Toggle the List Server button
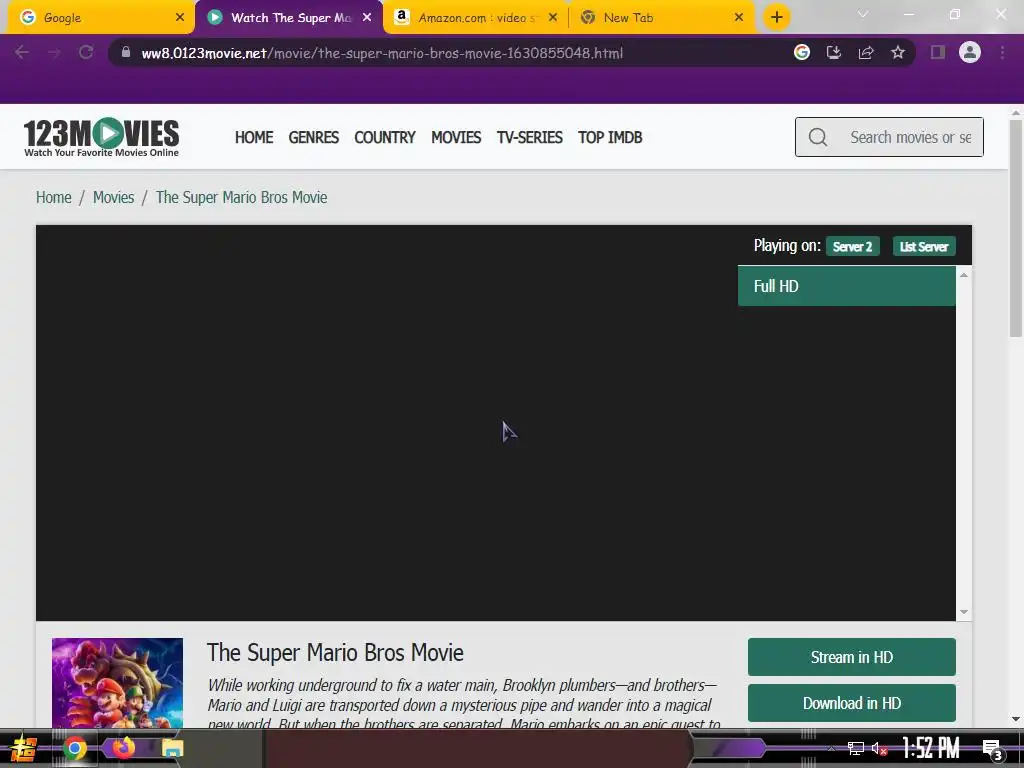The height and width of the screenshot is (768, 1024). [924, 246]
